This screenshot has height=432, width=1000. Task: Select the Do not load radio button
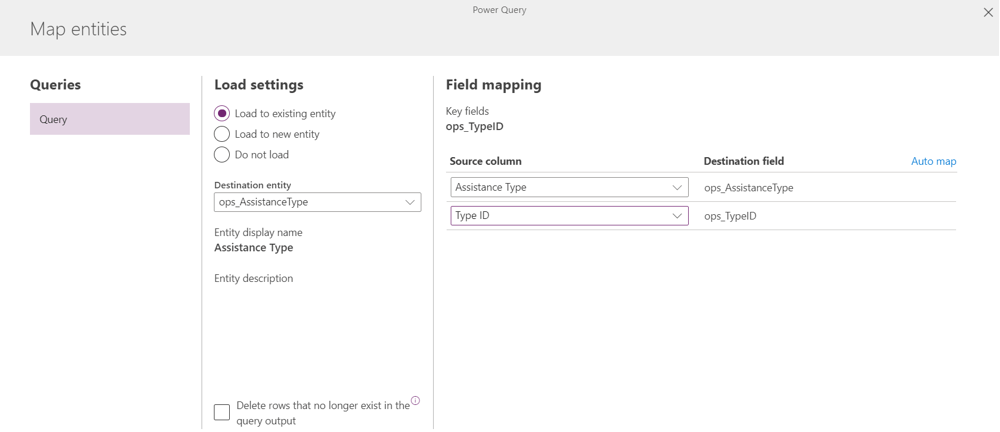tap(222, 155)
